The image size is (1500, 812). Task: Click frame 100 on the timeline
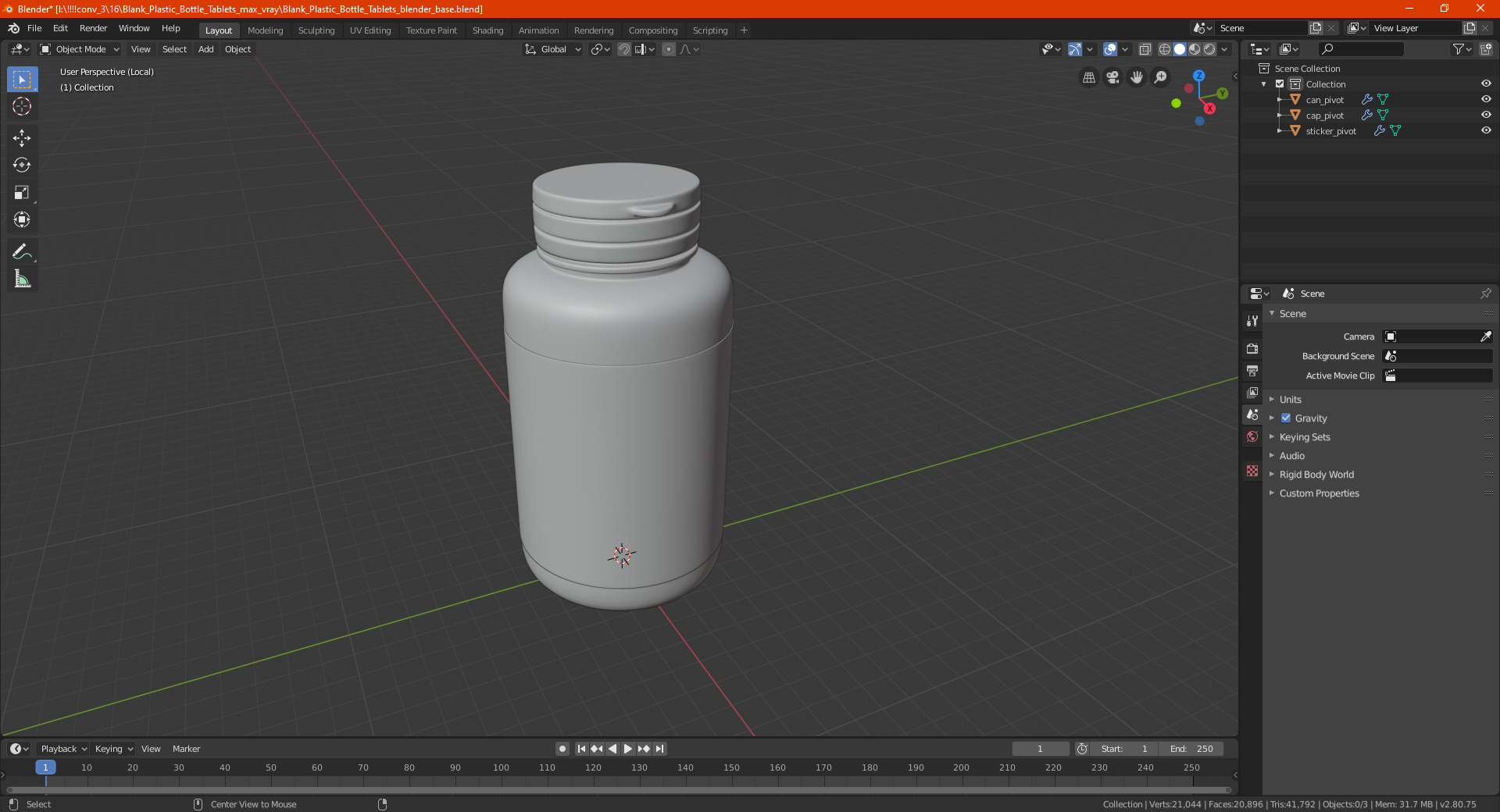pyautogui.click(x=501, y=767)
